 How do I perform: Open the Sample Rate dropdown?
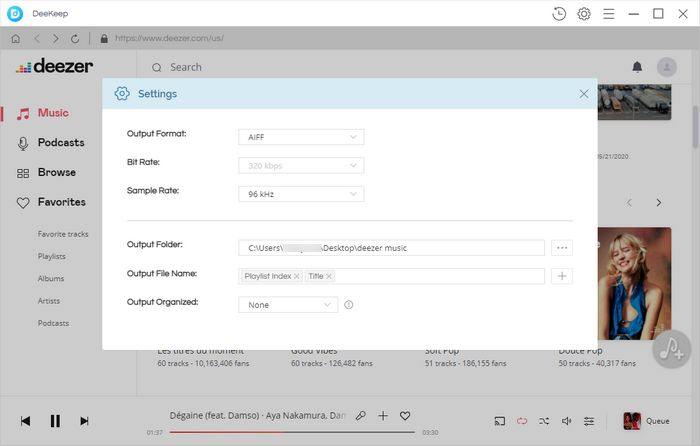point(301,194)
